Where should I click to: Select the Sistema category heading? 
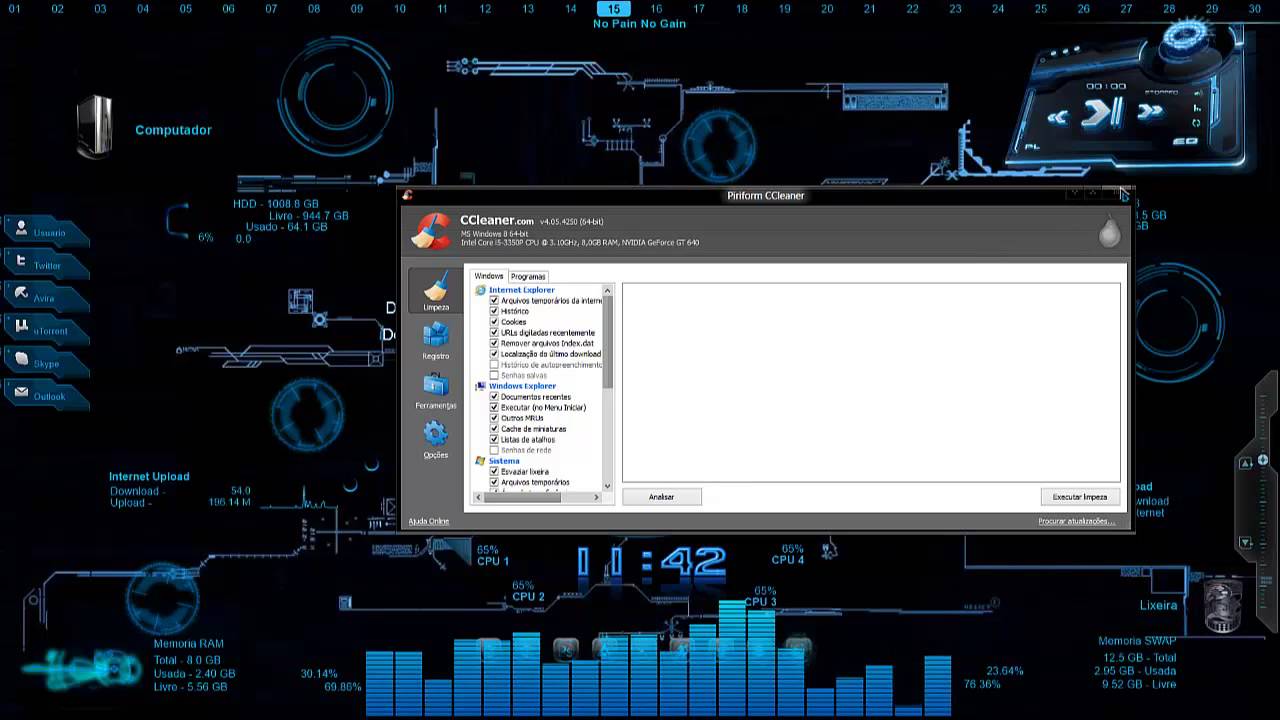[x=504, y=461]
